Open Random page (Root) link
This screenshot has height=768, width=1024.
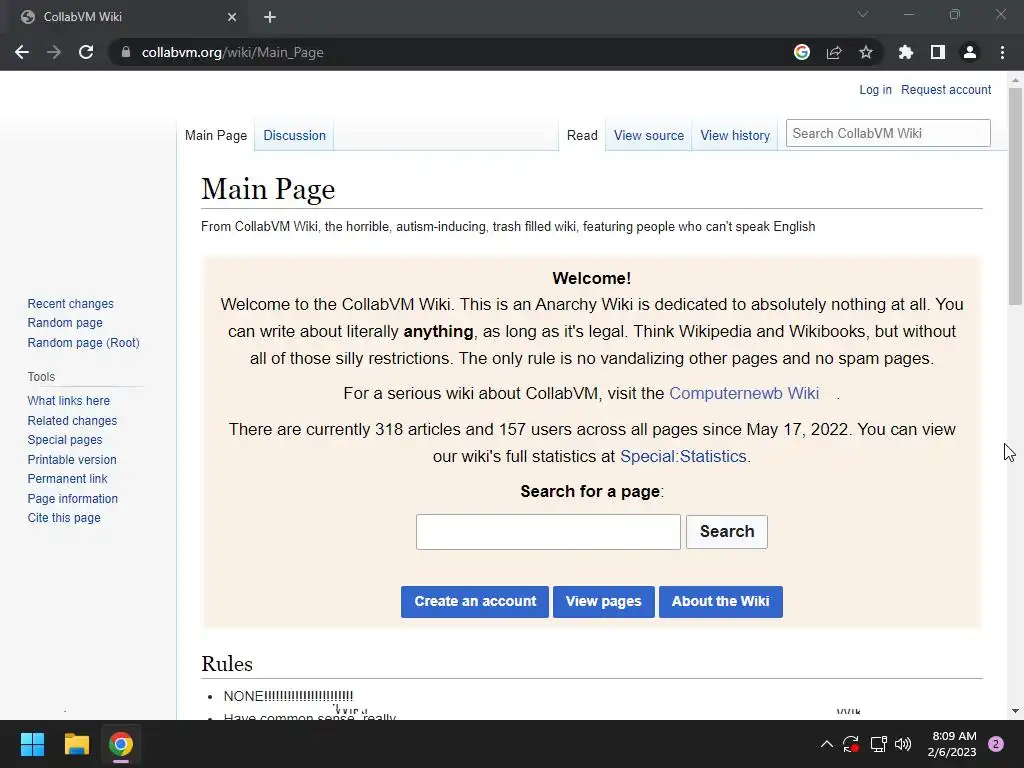[84, 343]
